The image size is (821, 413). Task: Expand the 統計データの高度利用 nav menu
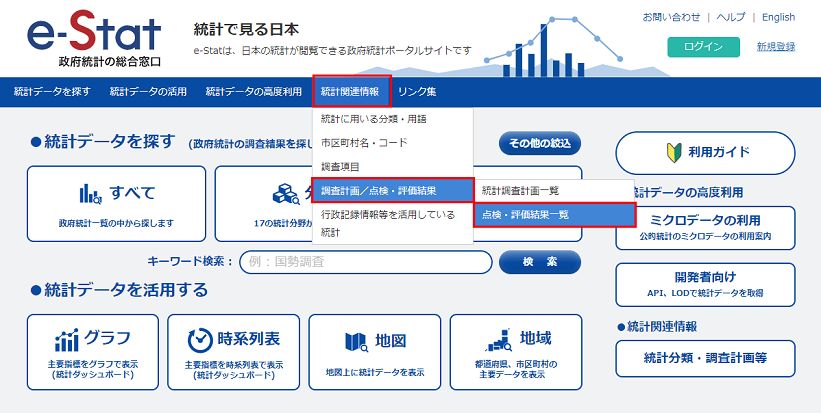(253, 92)
